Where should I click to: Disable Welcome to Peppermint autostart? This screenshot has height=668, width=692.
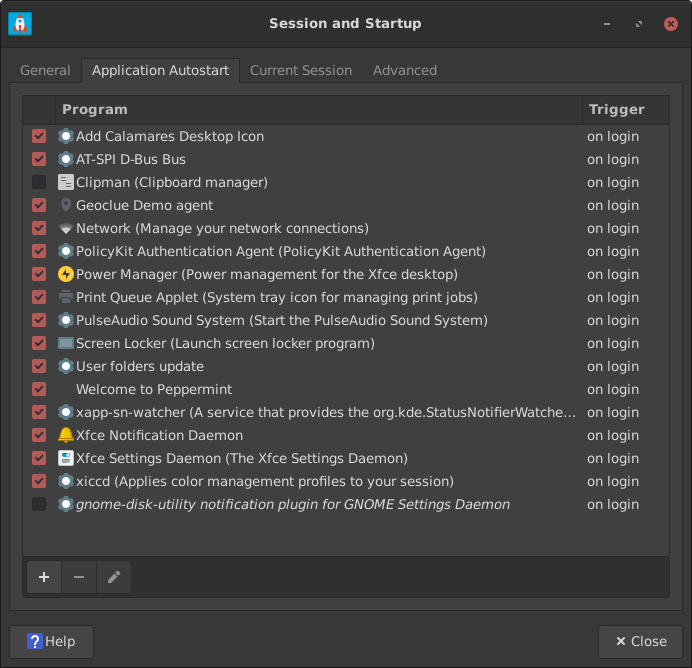(39, 389)
